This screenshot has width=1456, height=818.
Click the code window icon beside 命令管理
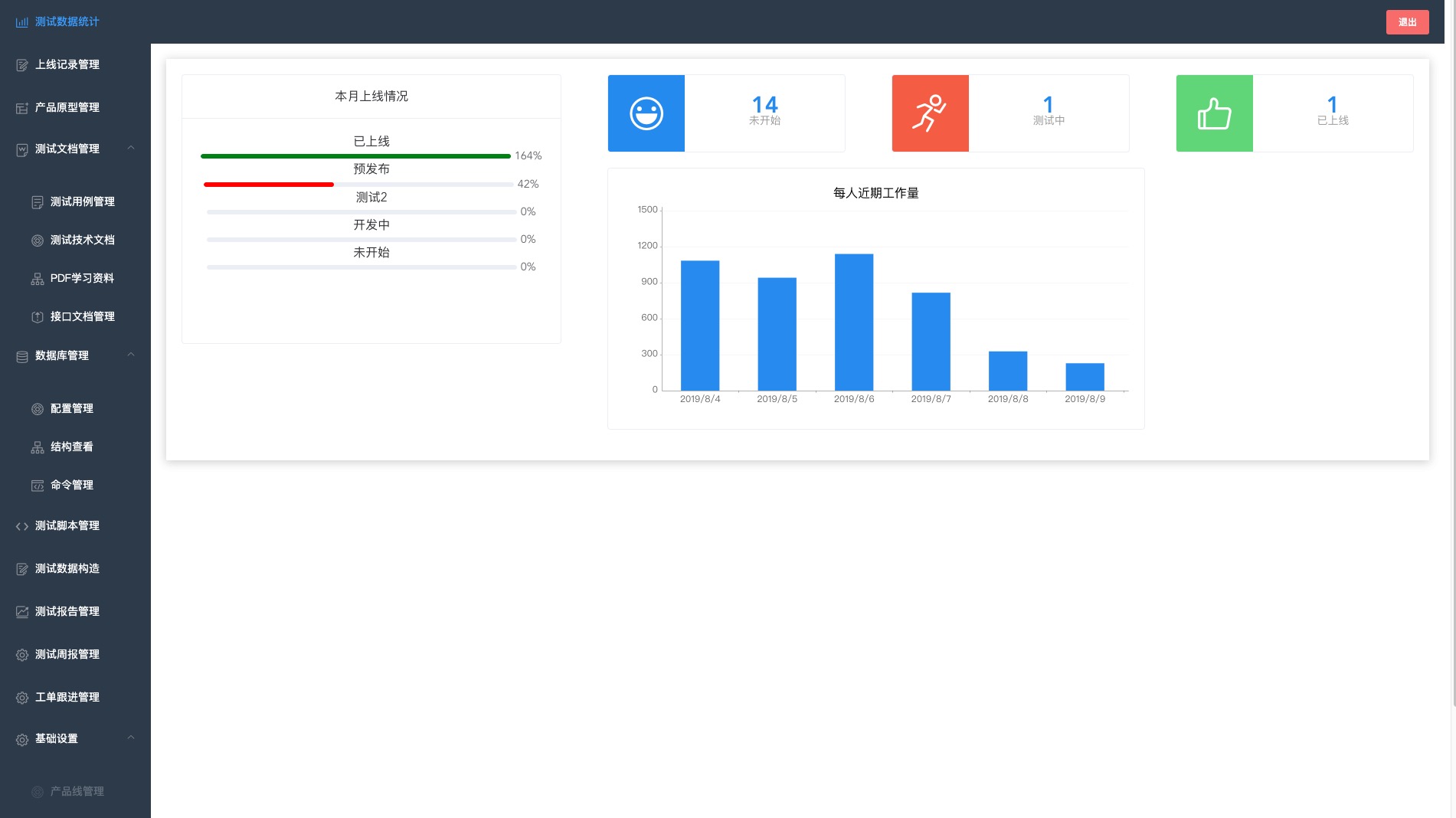pos(38,486)
